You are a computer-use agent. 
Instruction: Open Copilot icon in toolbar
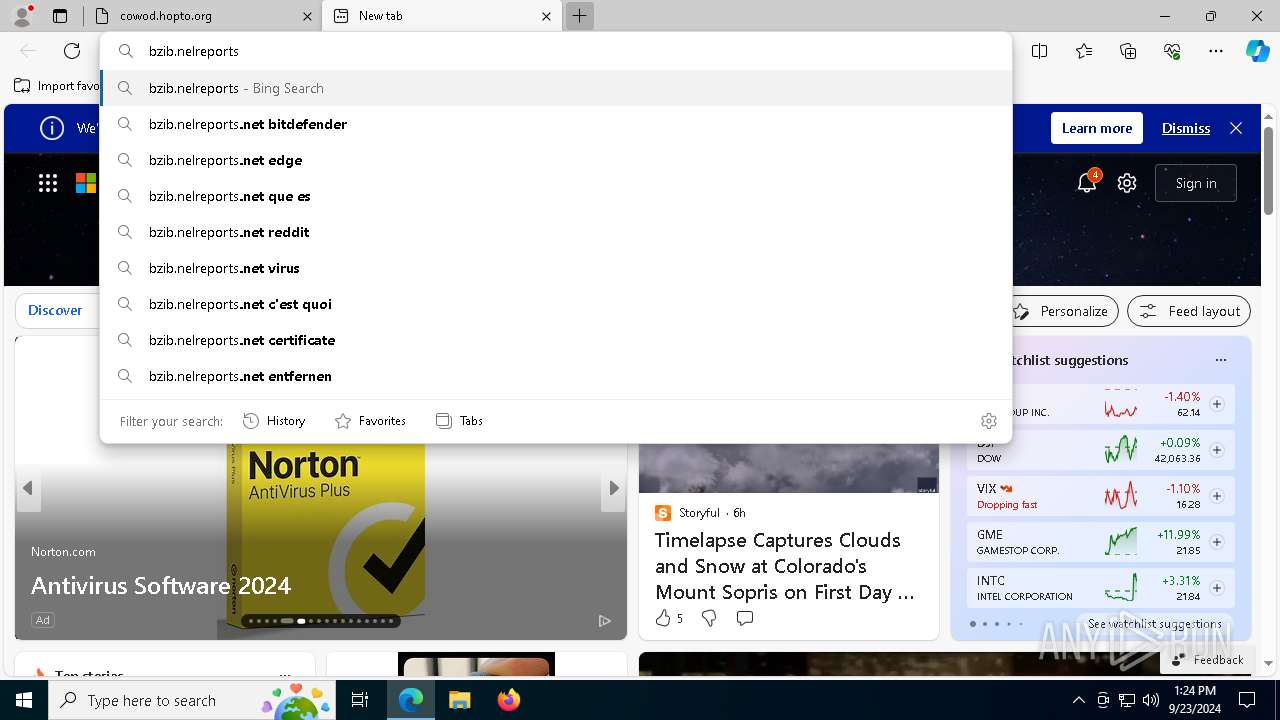[x=1257, y=51]
